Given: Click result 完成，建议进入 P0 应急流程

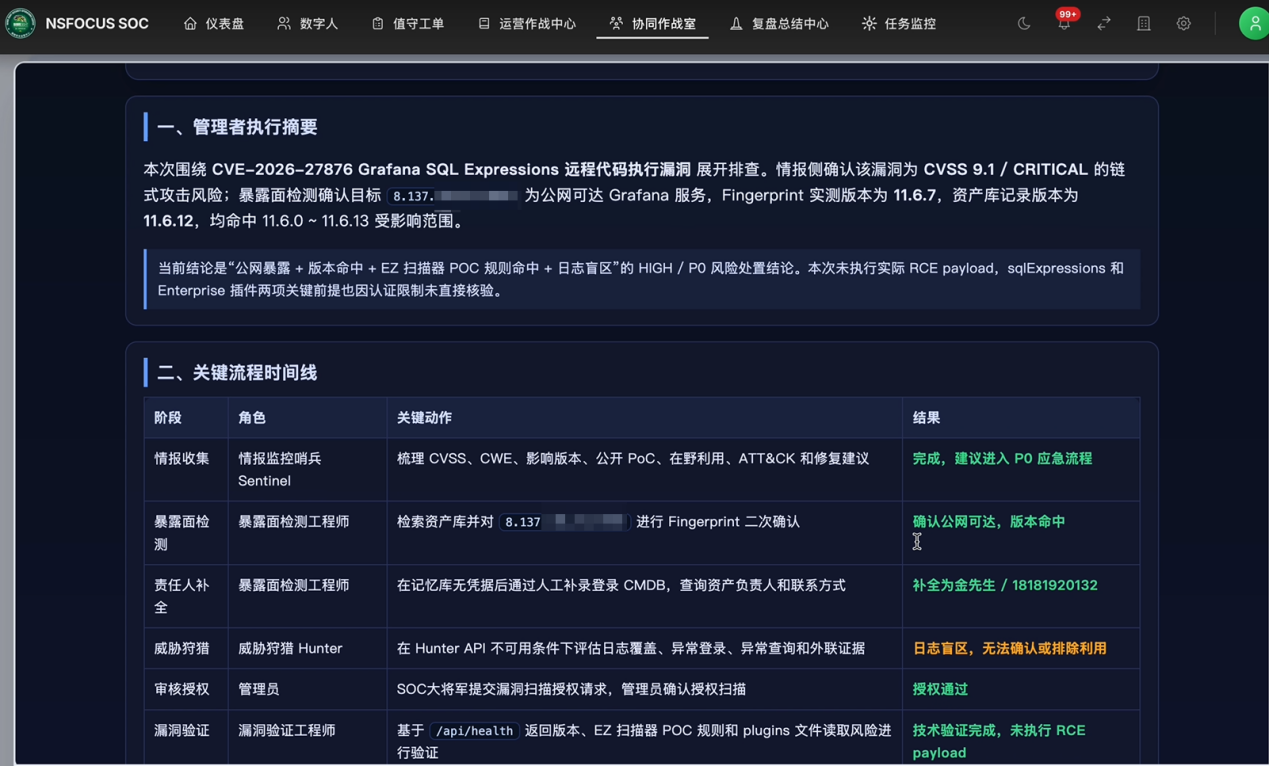Looking at the screenshot, I should [1002, 459].
